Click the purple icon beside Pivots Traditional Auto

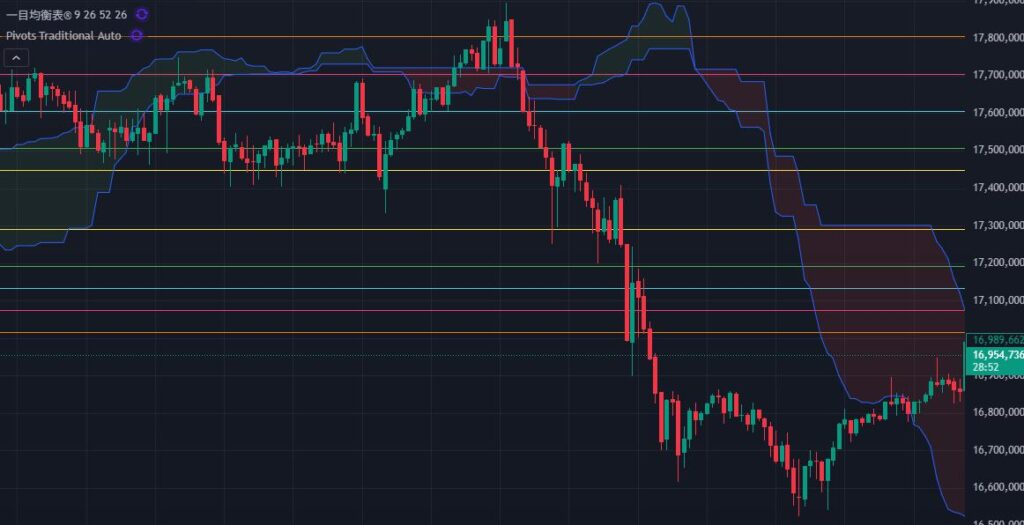tap(136, 35)
